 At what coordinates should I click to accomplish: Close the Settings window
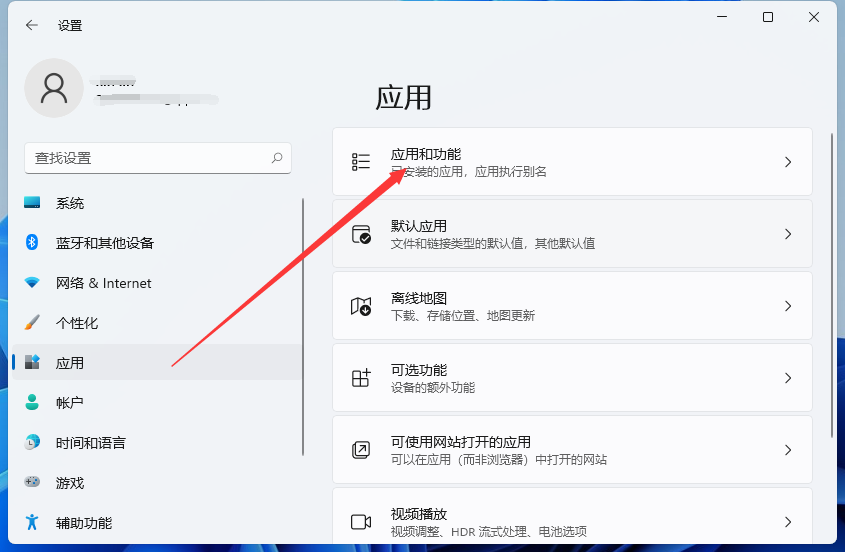coord(814,17)
